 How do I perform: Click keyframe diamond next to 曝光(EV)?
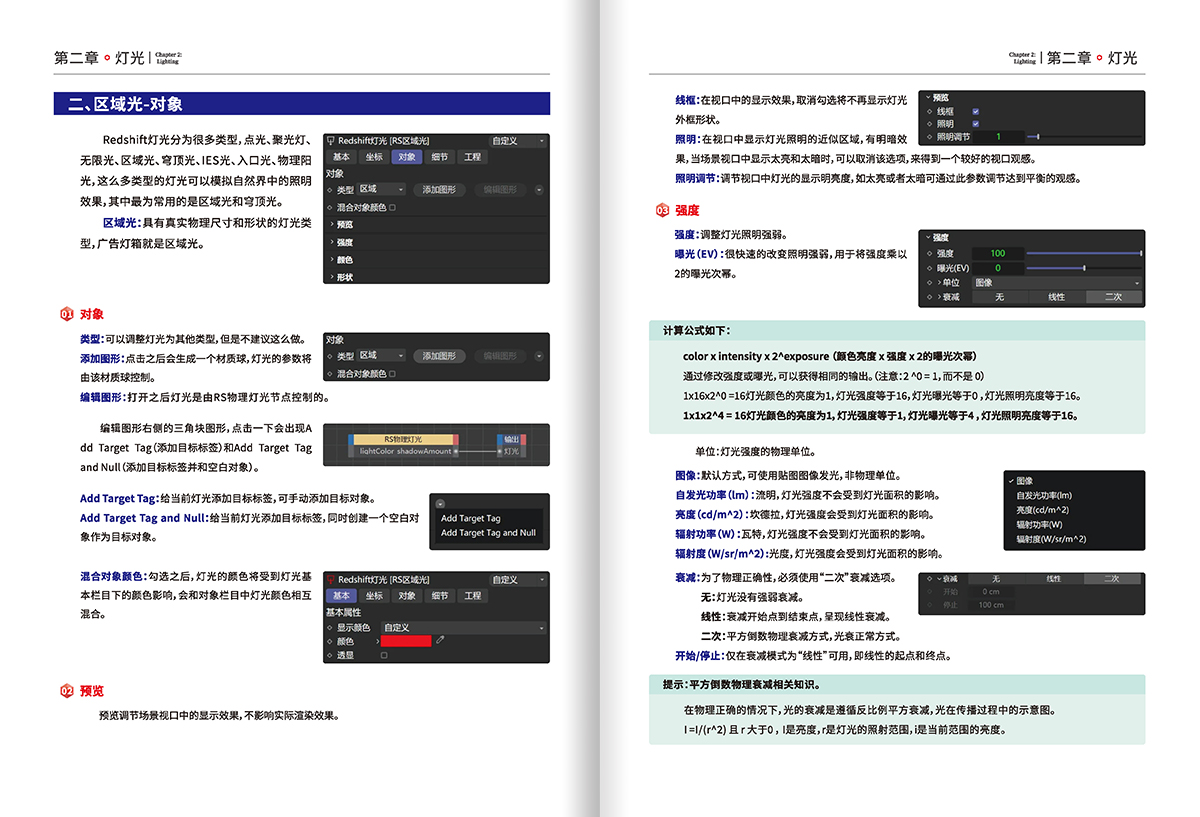coord(930,268)
